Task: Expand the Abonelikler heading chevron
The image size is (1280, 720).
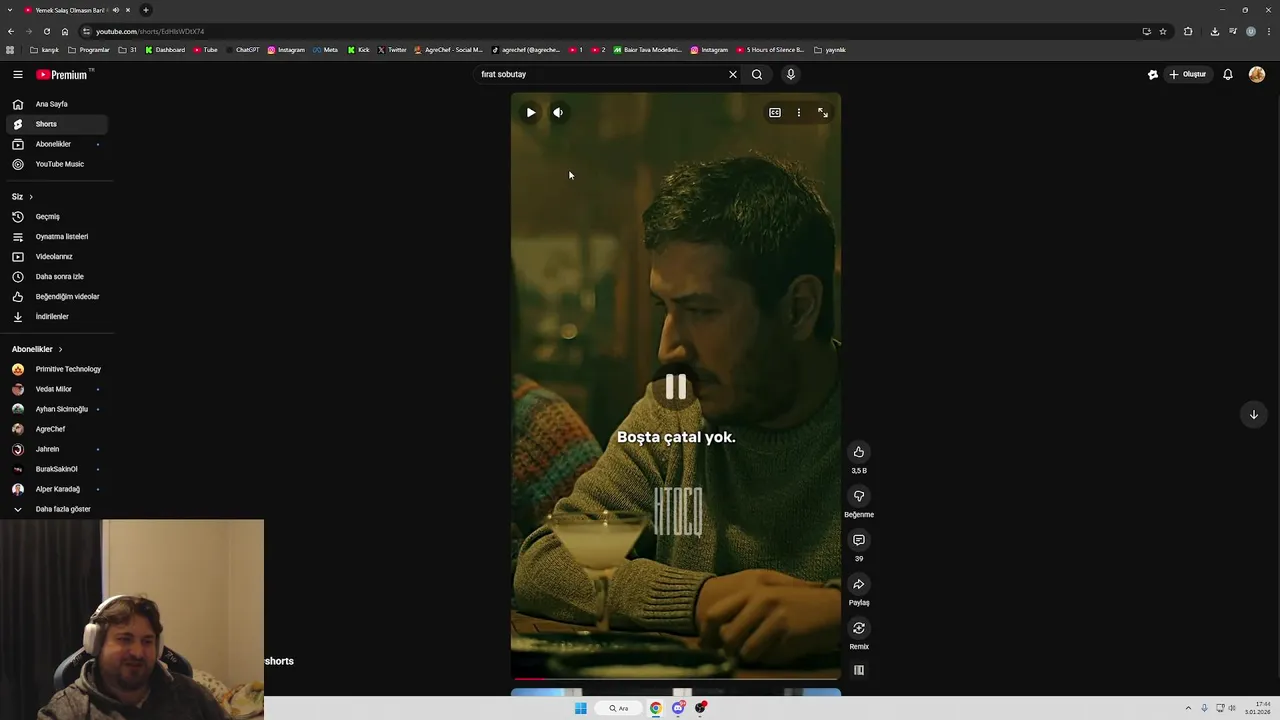Action: point(60,349)
